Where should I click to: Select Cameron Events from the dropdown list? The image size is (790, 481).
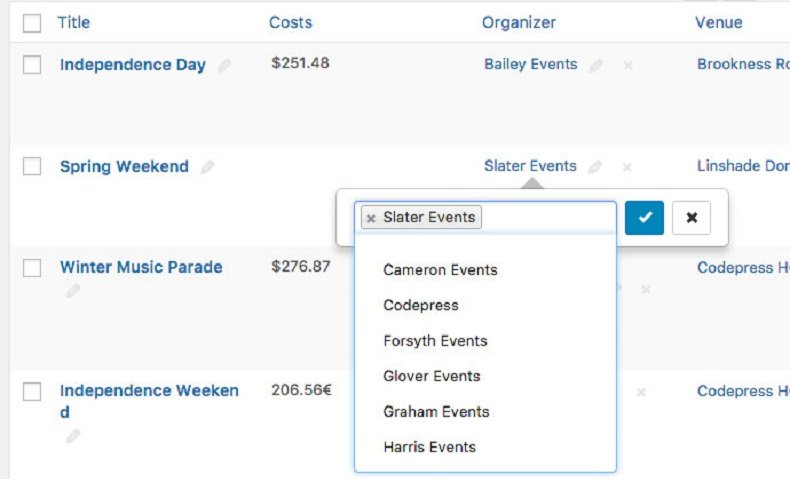tap(440, 270)
